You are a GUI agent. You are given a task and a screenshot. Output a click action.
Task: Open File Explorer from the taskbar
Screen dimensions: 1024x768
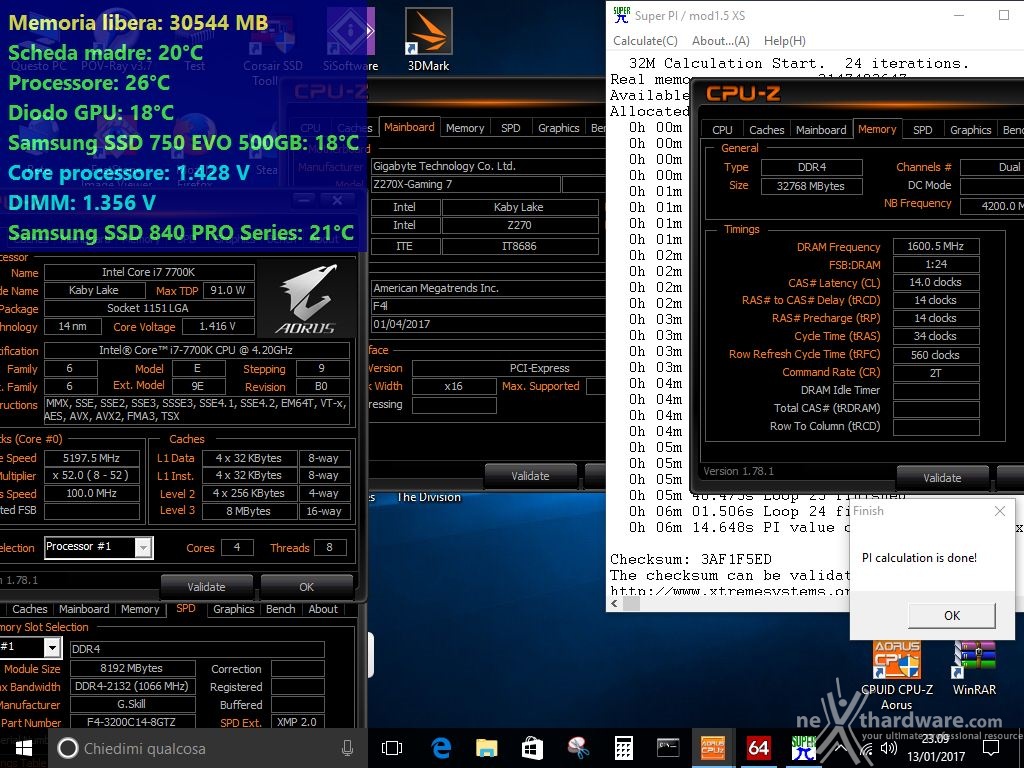coord(487,748)
